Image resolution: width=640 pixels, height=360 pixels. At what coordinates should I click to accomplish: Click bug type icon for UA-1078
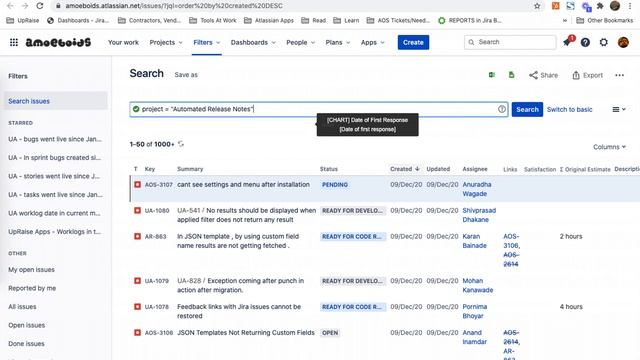click(x=138, y=307)
